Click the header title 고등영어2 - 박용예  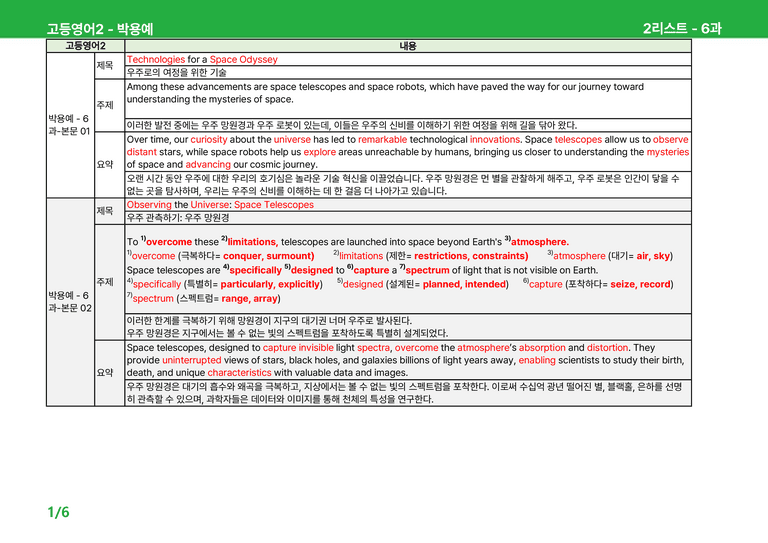[x=100, y=29]
